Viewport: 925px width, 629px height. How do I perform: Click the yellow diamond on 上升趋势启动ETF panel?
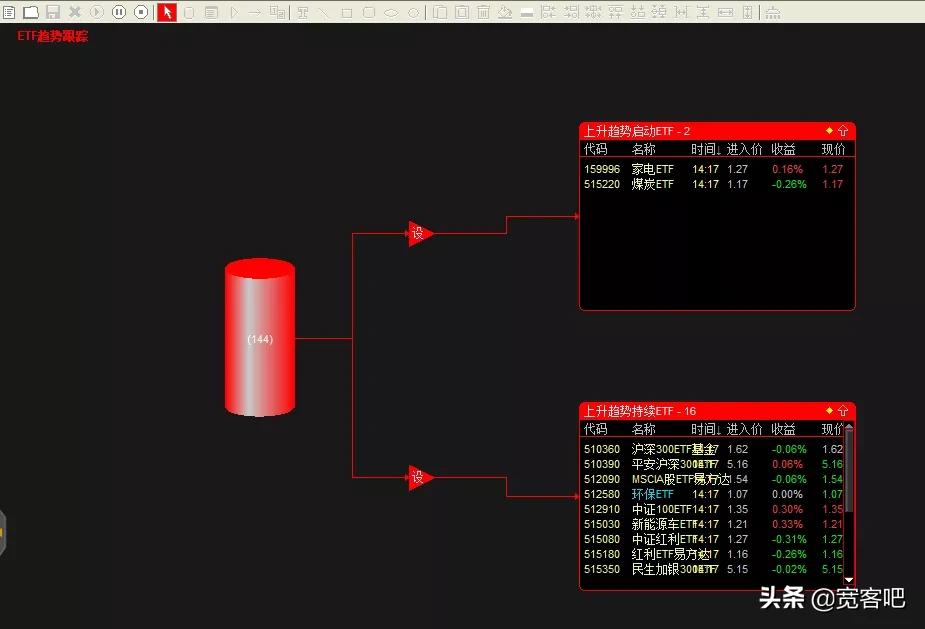click(x=829, y=131)
